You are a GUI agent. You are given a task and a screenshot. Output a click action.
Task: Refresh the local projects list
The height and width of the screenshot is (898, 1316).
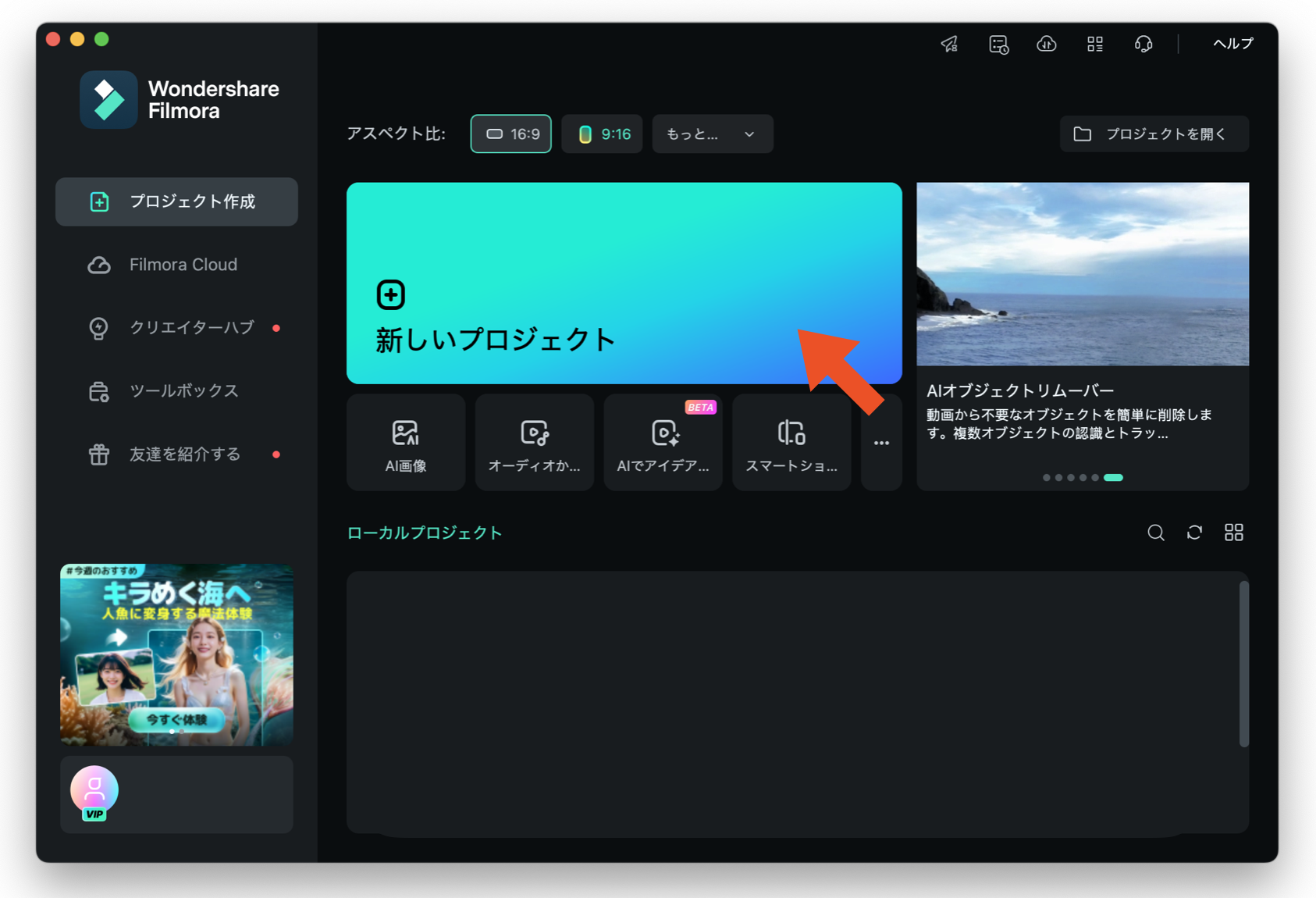(x=1194, y=533)
